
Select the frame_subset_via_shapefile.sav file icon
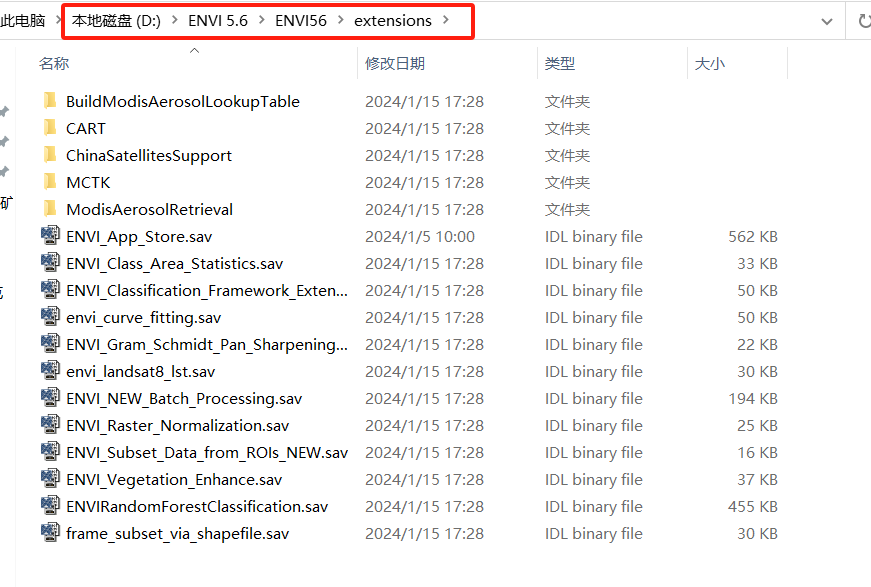tap(50, 533)
